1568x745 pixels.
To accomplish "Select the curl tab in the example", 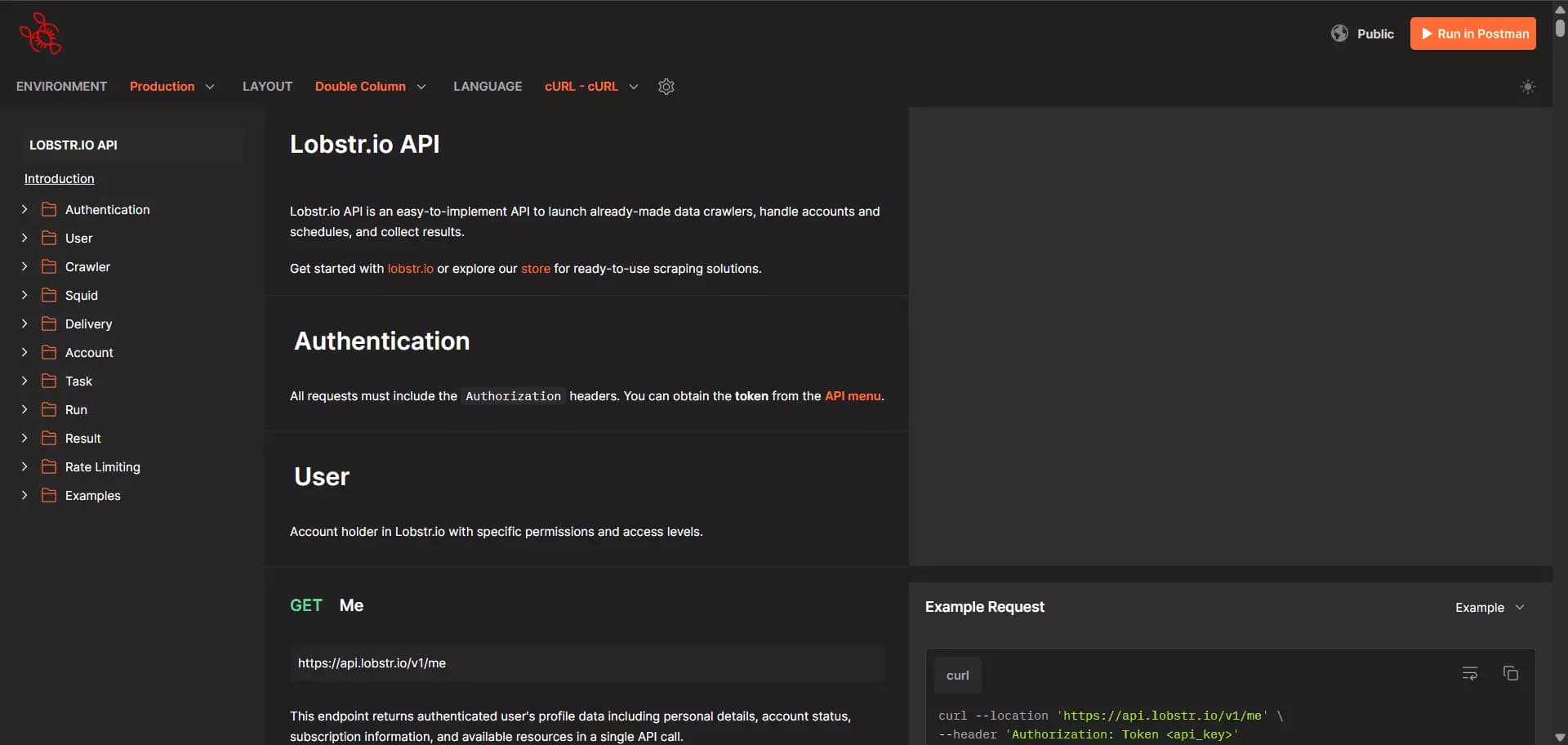I will pyautogui.click(x=957, y=676).
